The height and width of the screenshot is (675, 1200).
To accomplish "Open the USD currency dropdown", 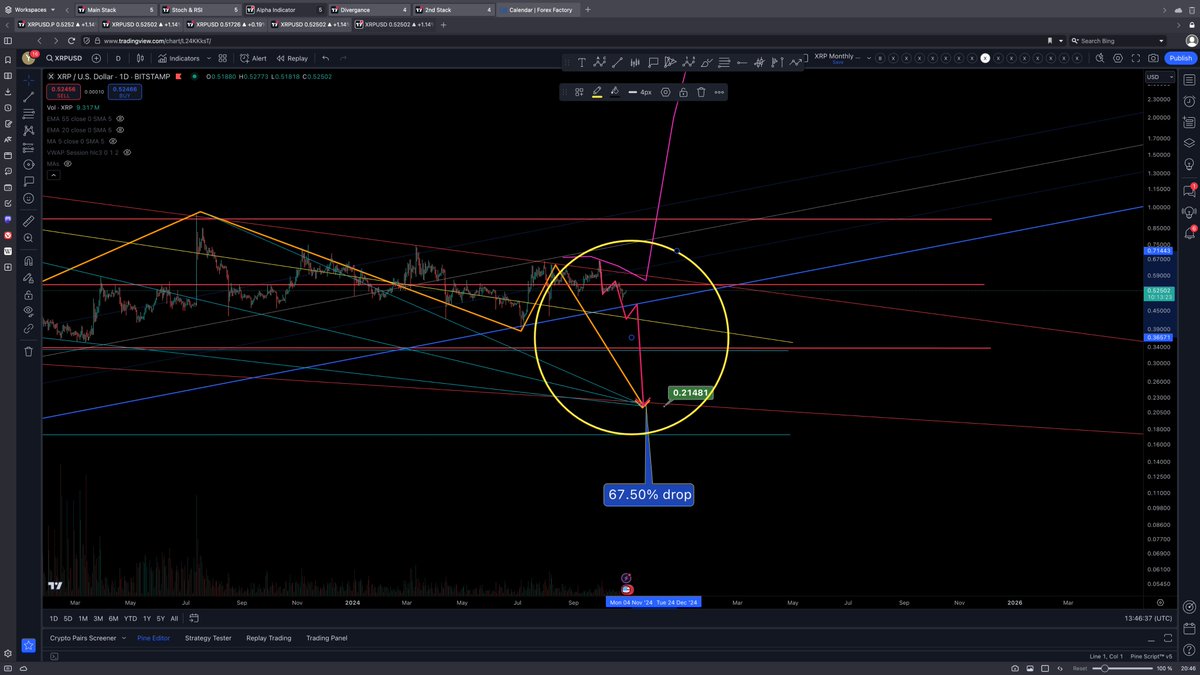I will pyautogui.click(x=1160, y=77).
